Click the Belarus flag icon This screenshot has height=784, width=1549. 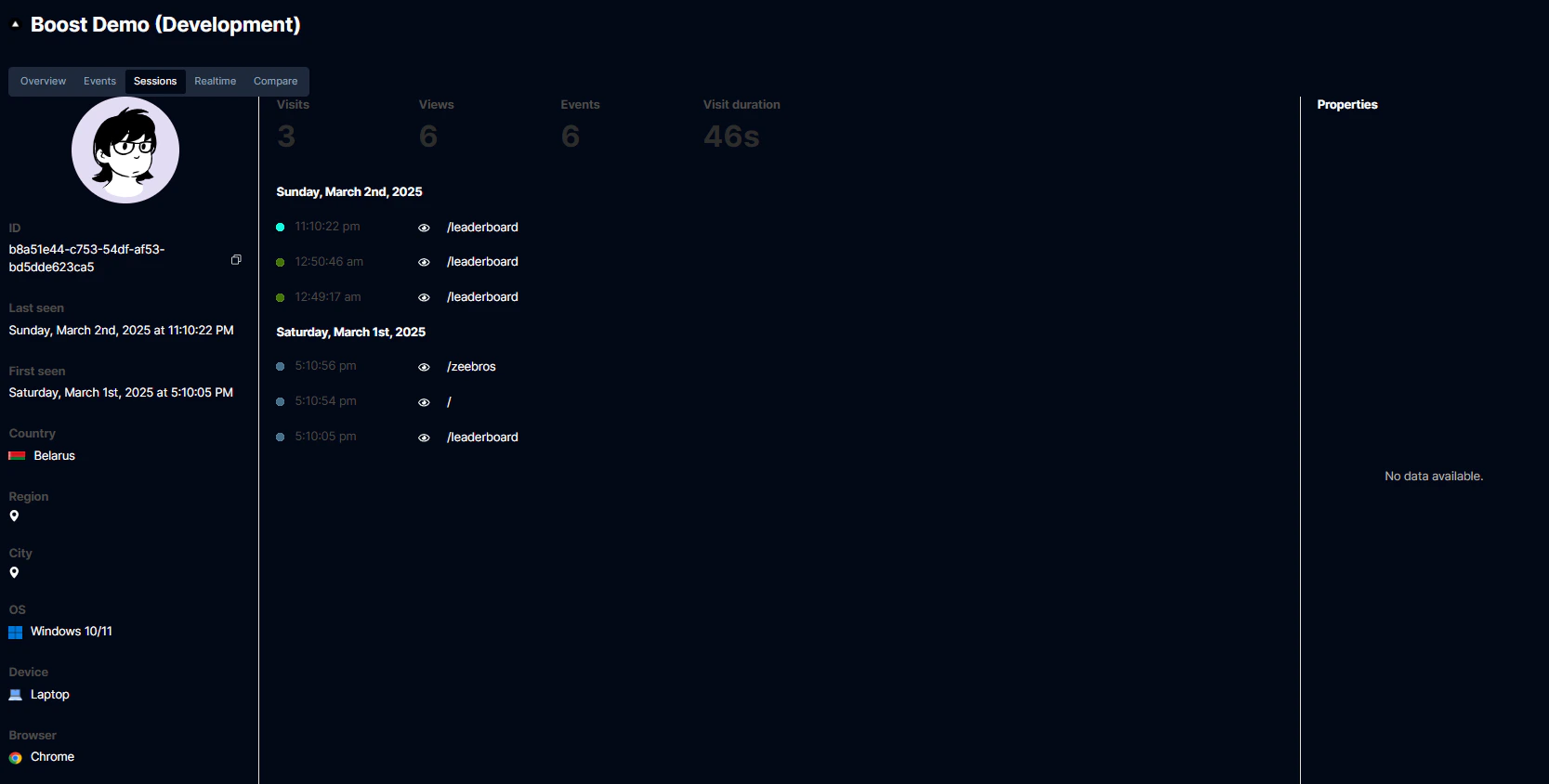coord(17,456)
